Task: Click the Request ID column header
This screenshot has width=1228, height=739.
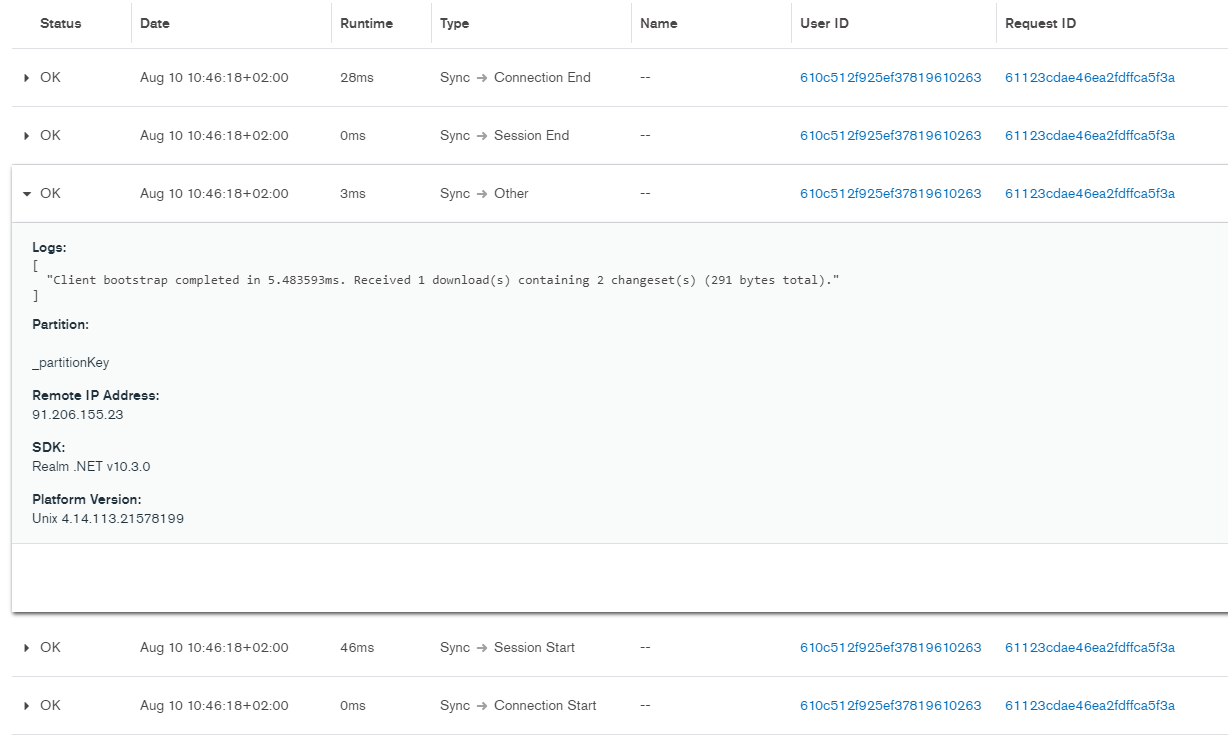Action: click(1040, 23)
